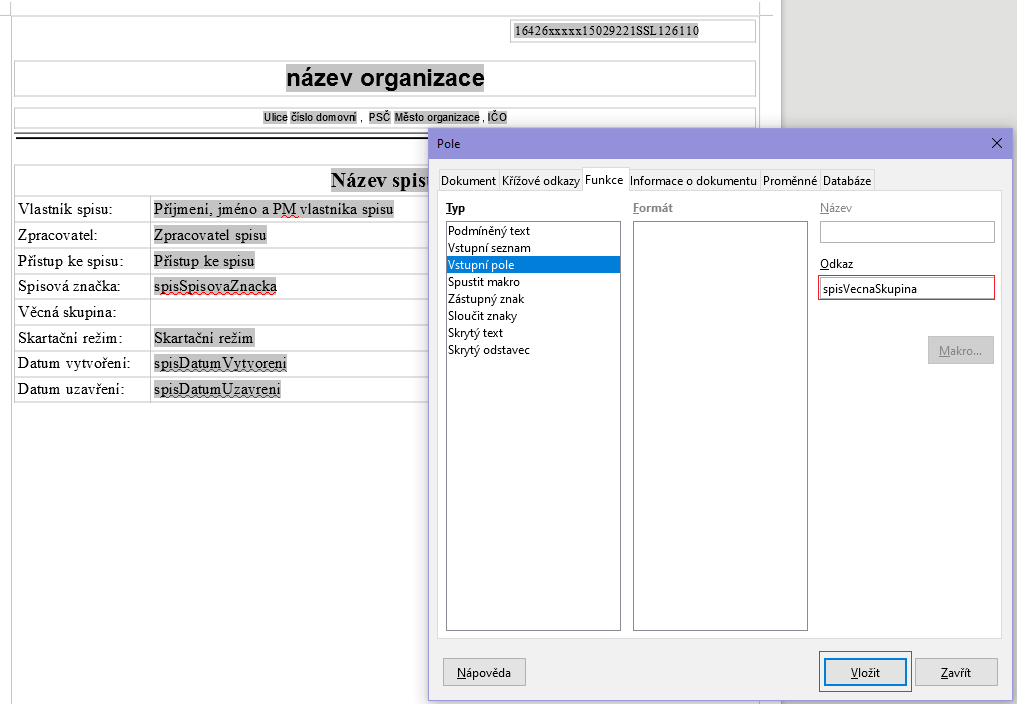
Task: Switch to the Dokument tab
Action: pyautogui.click(x=468, y=181)
